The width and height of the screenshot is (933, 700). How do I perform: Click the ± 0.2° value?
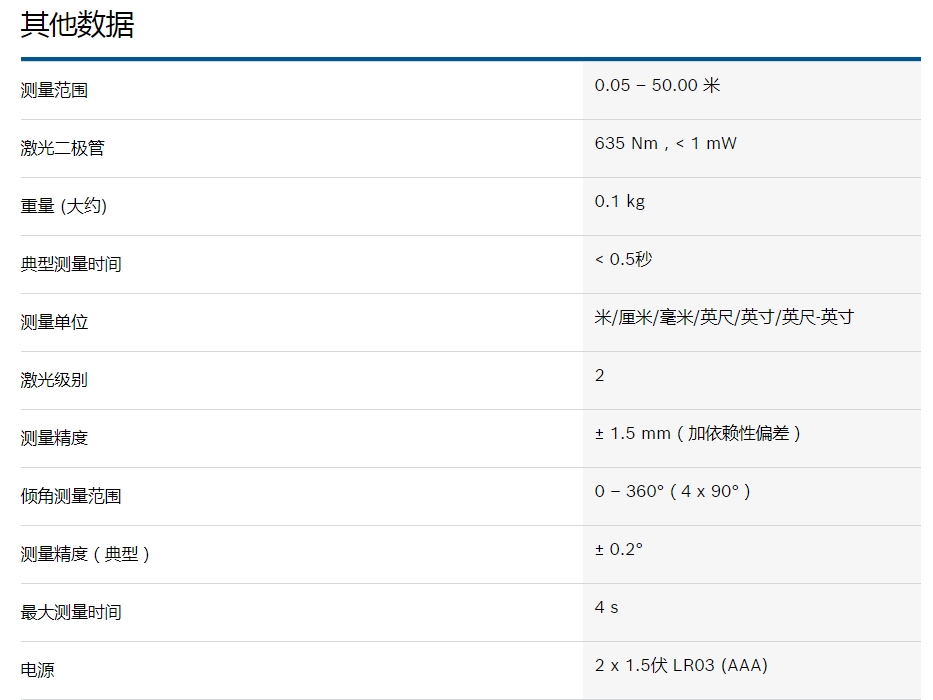[x=619, y=549]
